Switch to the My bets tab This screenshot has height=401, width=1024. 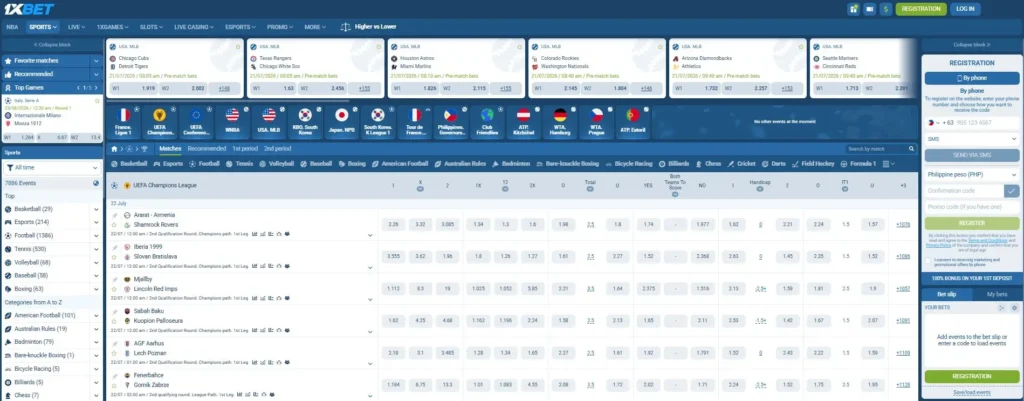997,295
